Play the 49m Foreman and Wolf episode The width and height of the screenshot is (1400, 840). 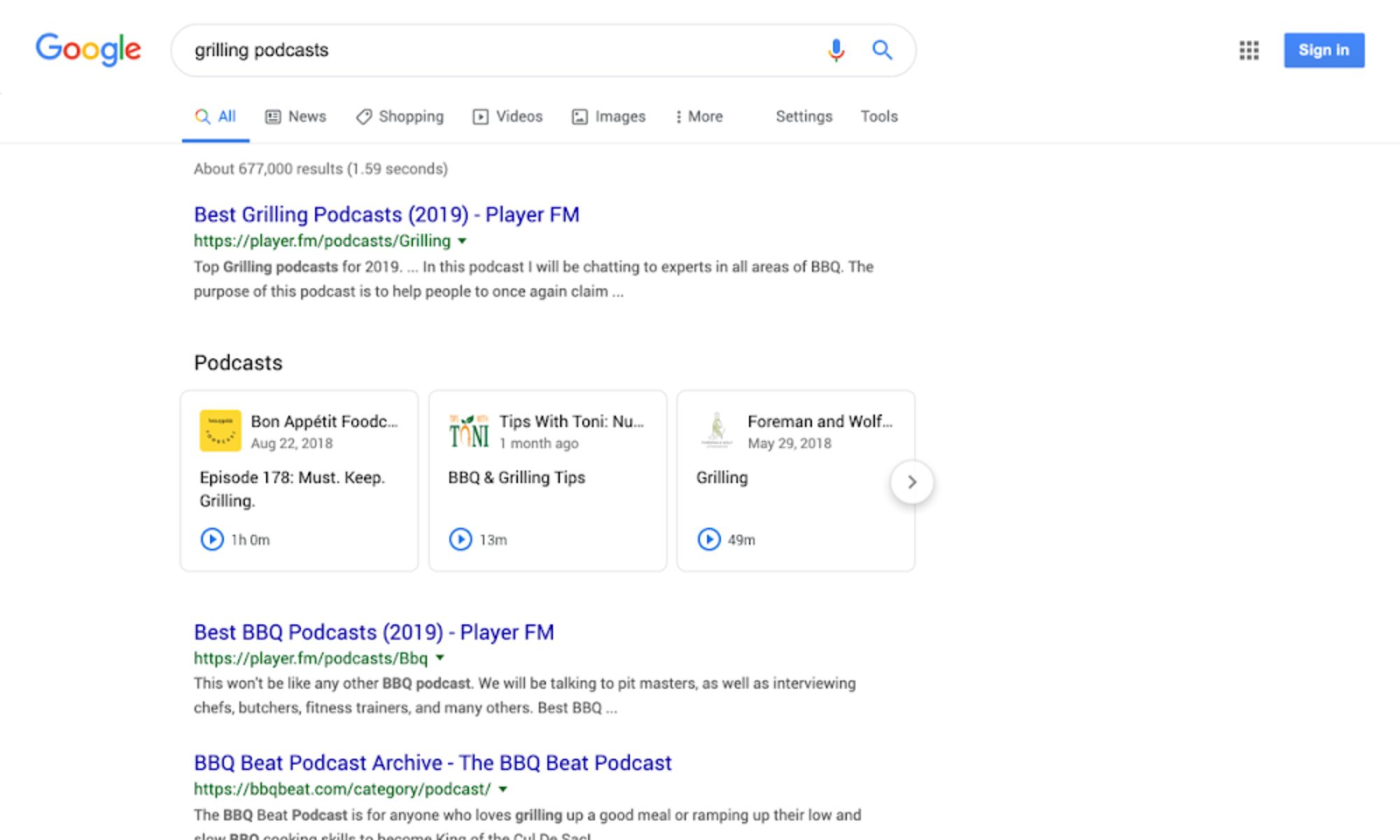pos(708,540)
